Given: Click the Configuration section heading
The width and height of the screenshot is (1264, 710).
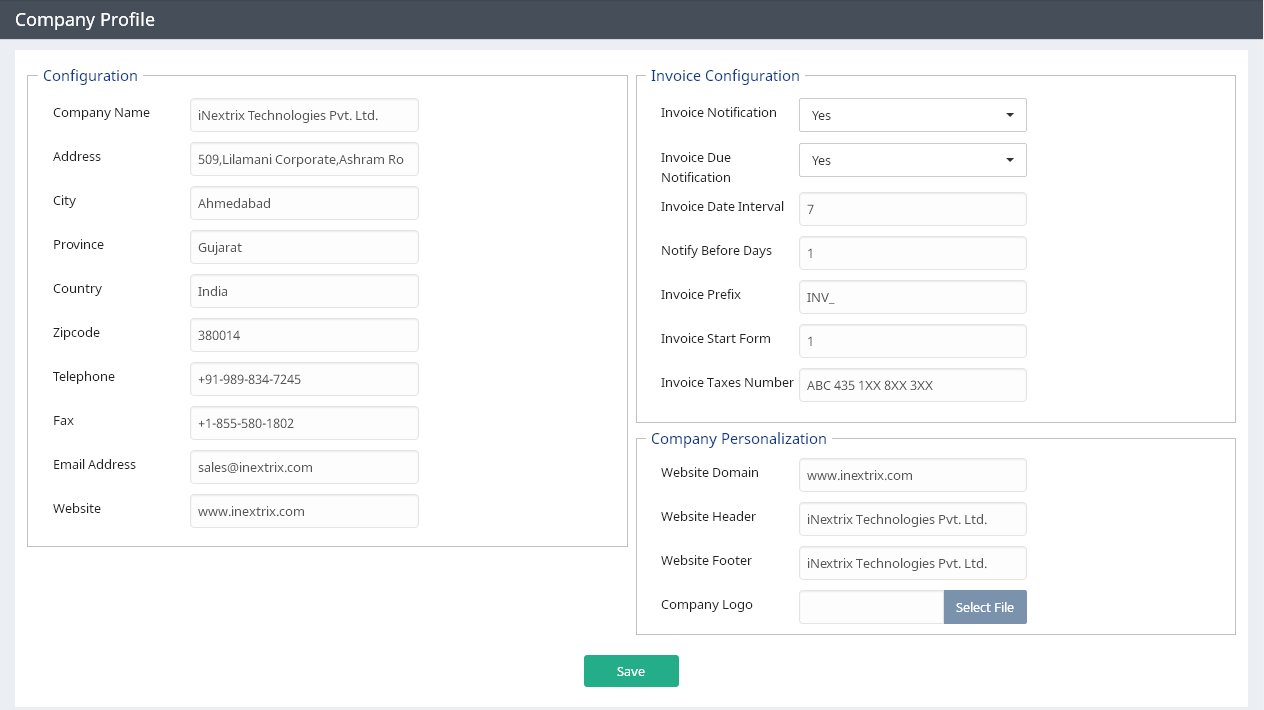Looking at the screenshot, I should pyautogui.click(x=90, y=76).
